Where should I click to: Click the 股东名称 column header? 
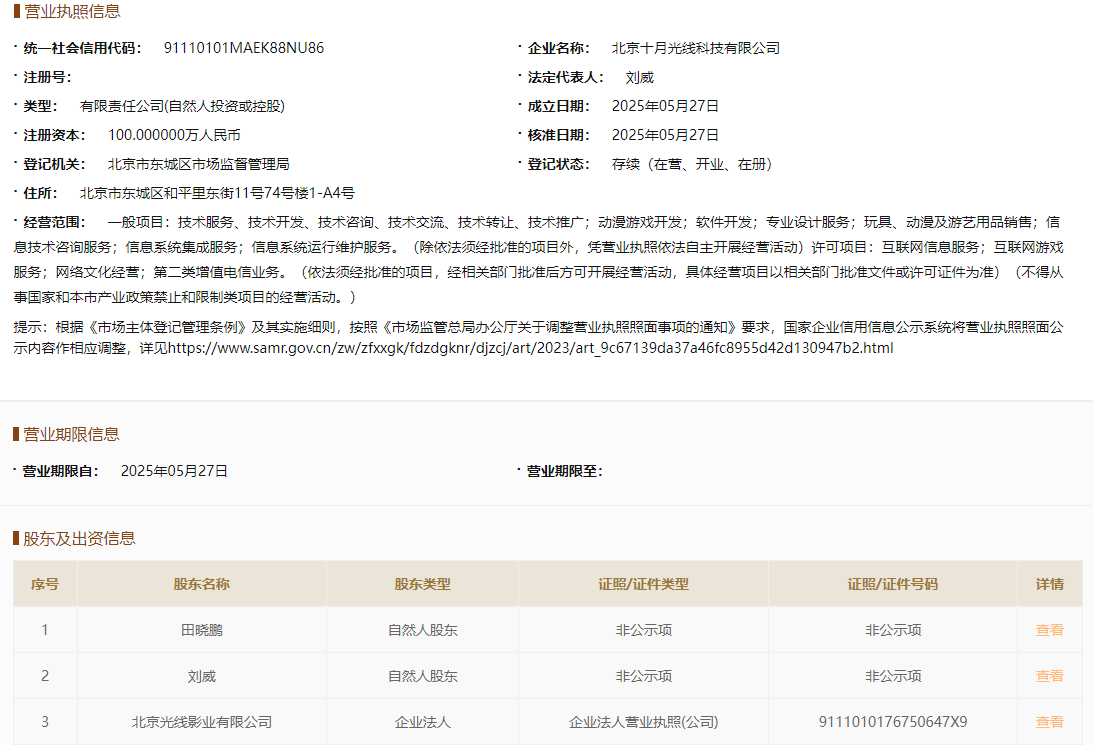tap(201, 584)
